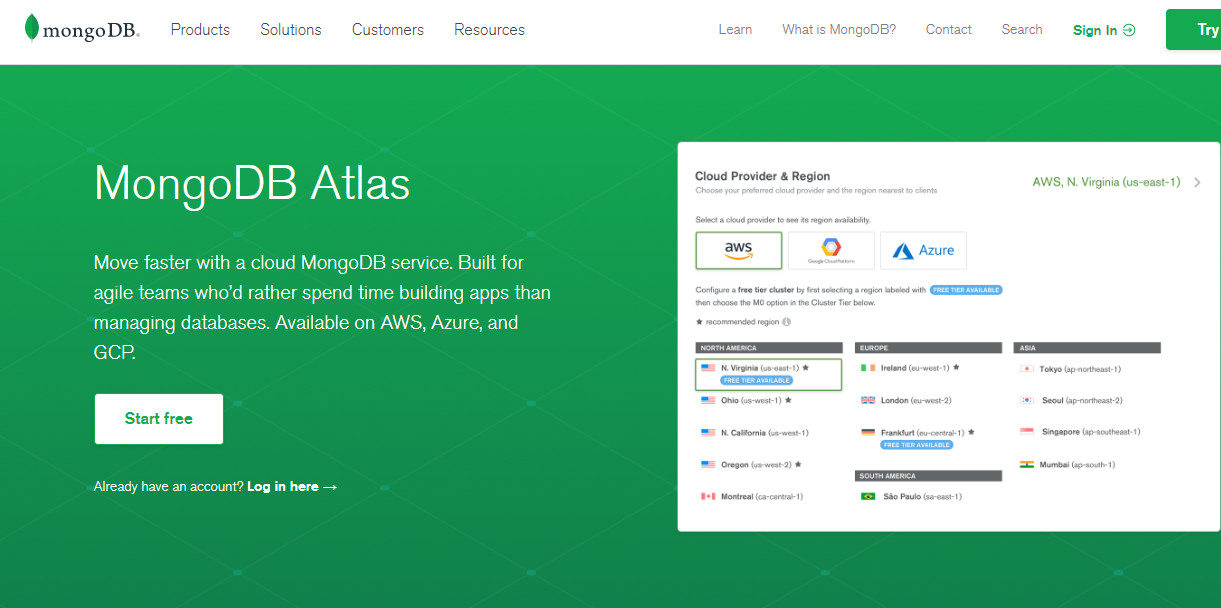
Task: Open the Solutions menu
Action: tap(291, 30)
